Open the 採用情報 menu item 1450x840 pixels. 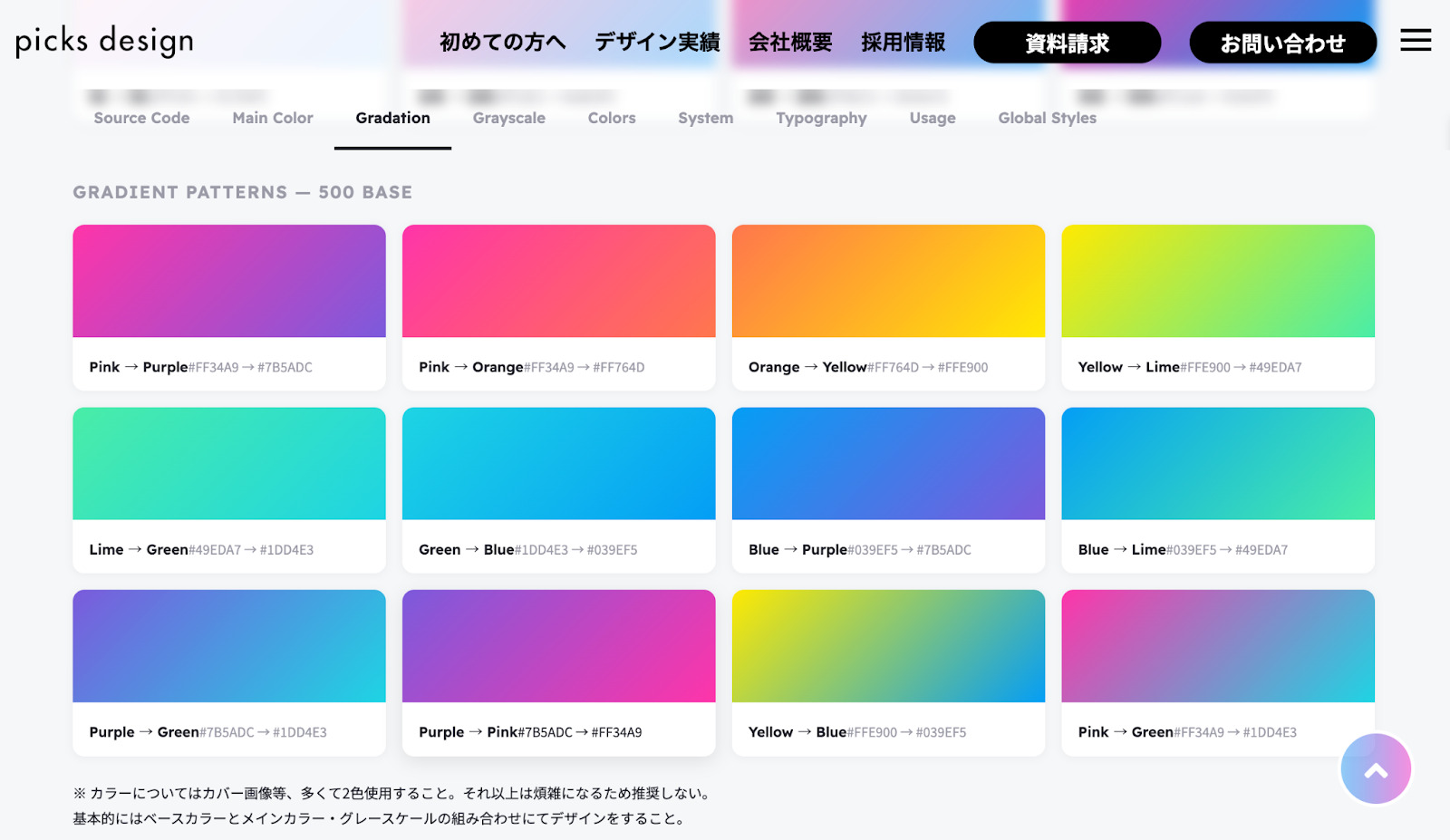click(x=902, y=42)
